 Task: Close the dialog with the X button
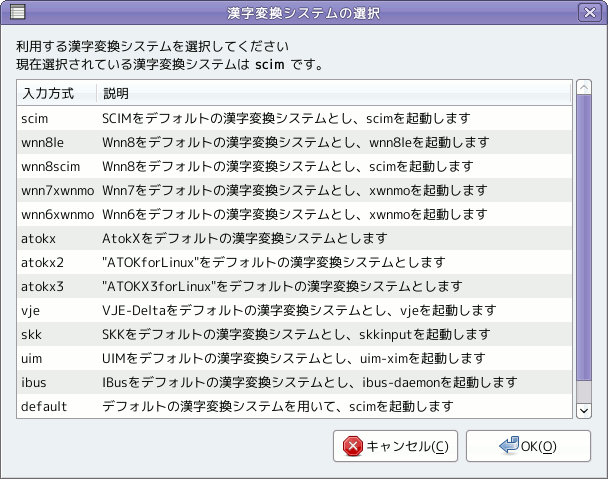(x=590, y=12)
